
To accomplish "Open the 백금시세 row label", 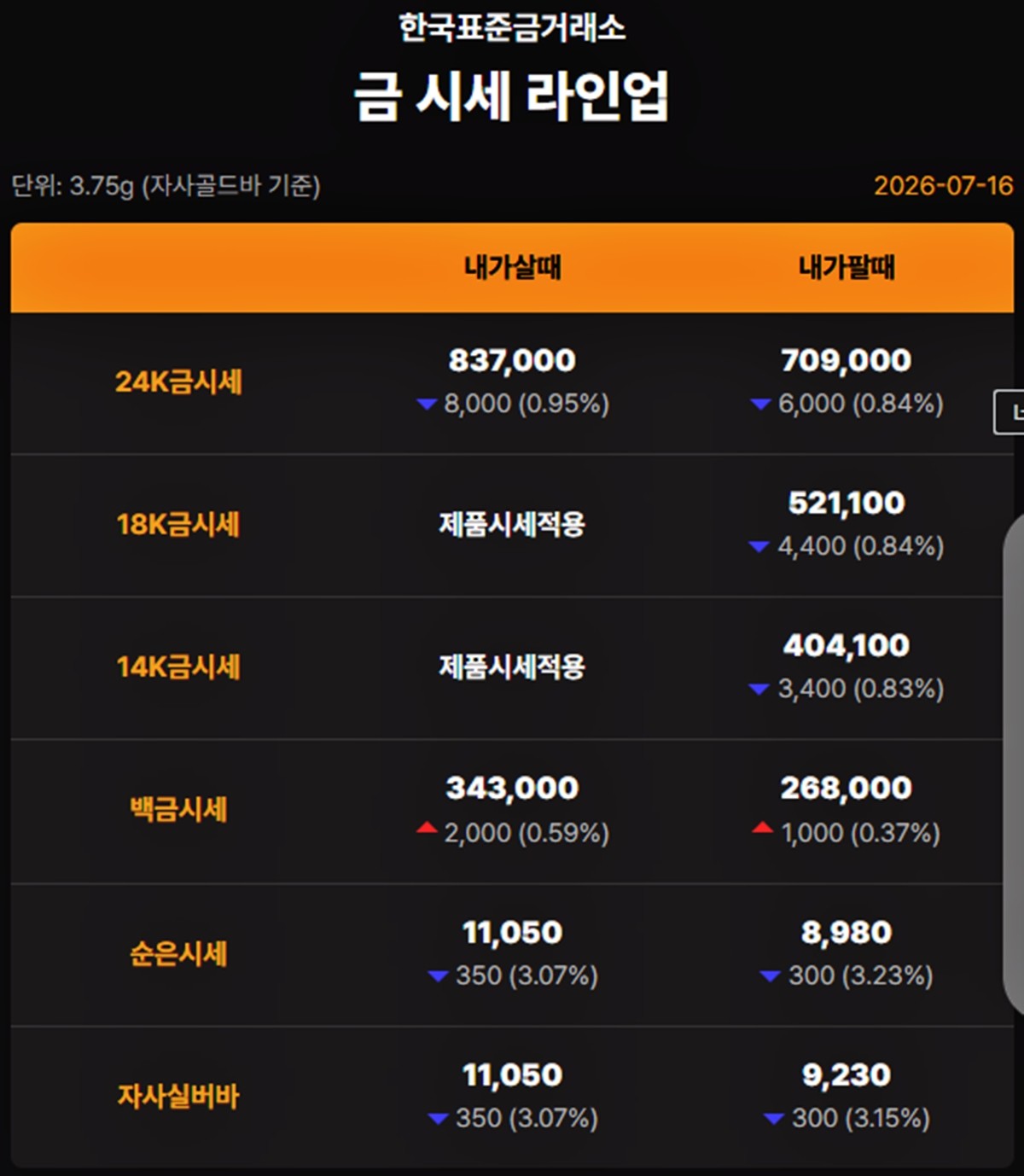I will (178, 809).
